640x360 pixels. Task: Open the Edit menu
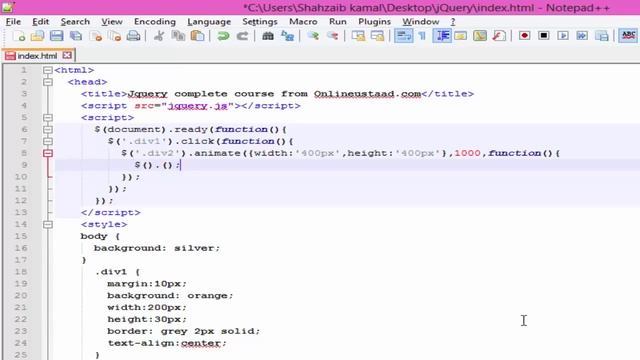[x=40, y=22]
